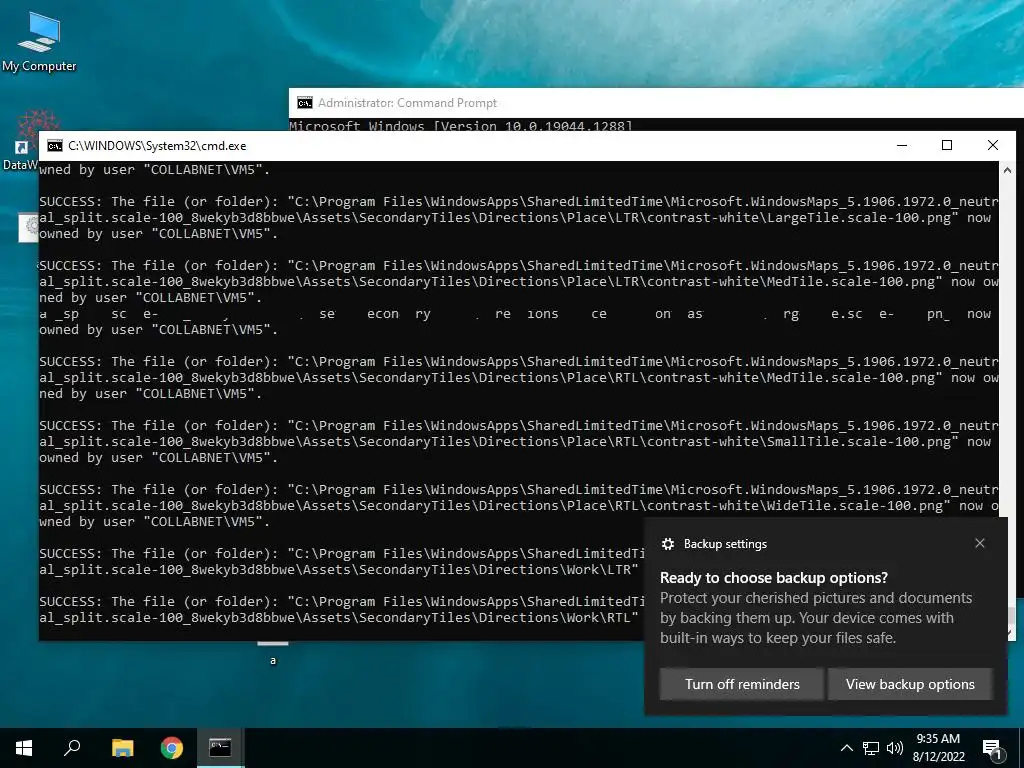Click the Backup settings gear icon
Viewport: 1024px width, 768px height.
667,544
